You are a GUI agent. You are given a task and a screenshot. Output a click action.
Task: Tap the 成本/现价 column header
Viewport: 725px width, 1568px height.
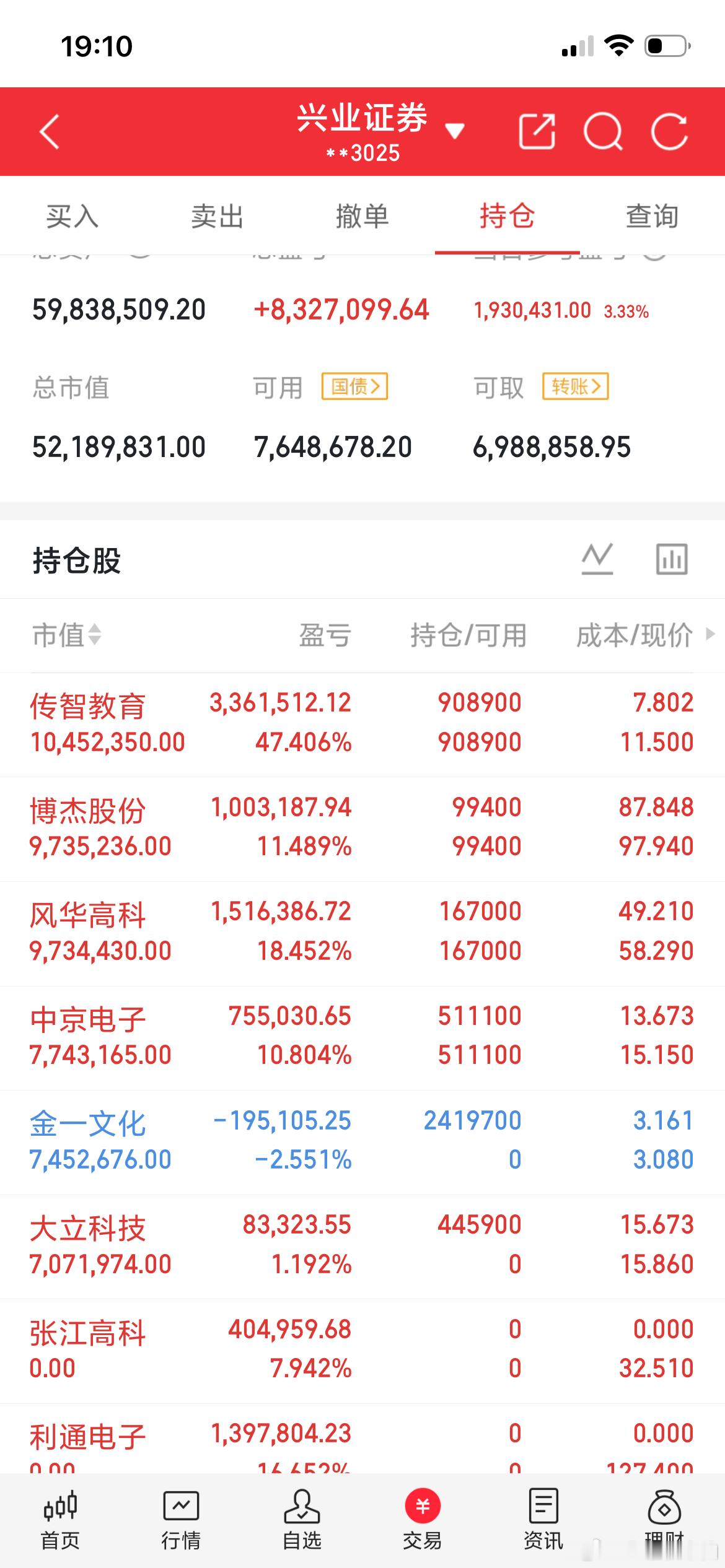coord(635,635)
